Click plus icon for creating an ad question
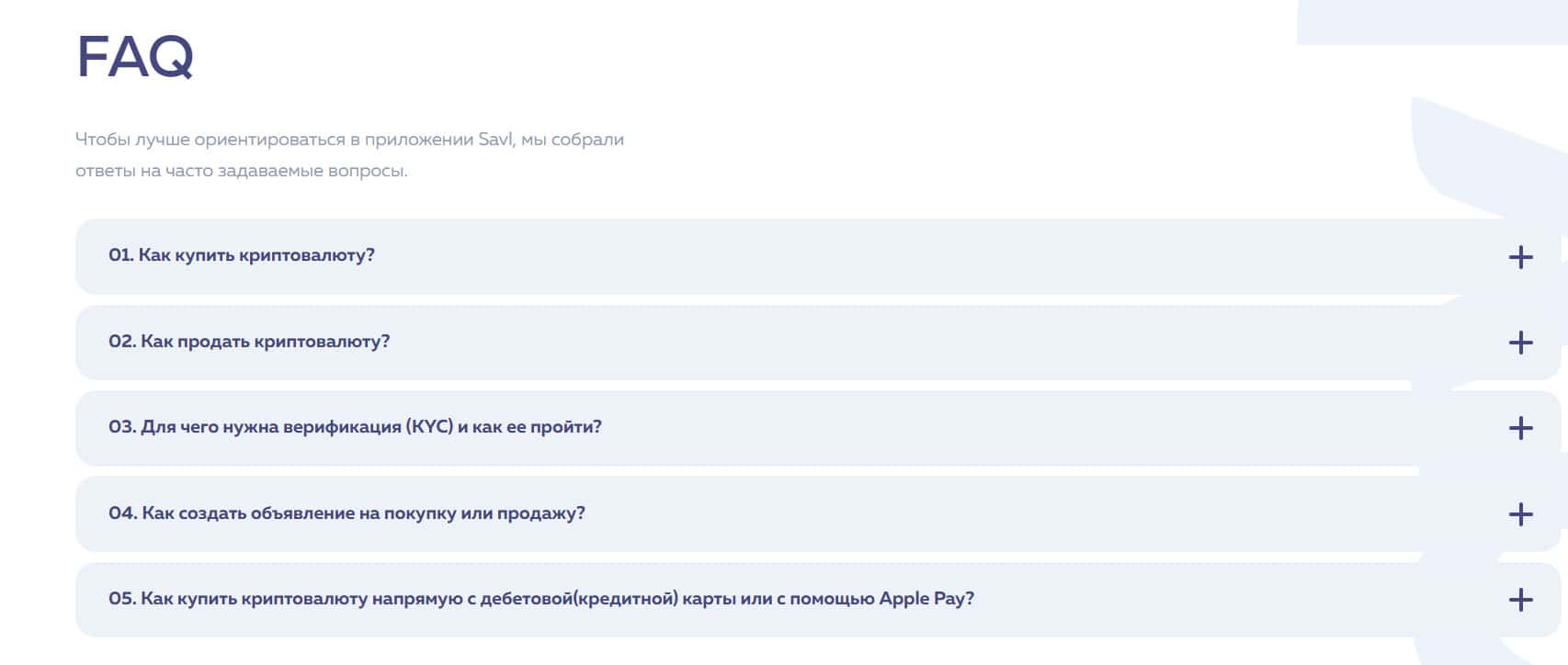This screenshot has height=665, width=1568. [x=1520, y=514]
